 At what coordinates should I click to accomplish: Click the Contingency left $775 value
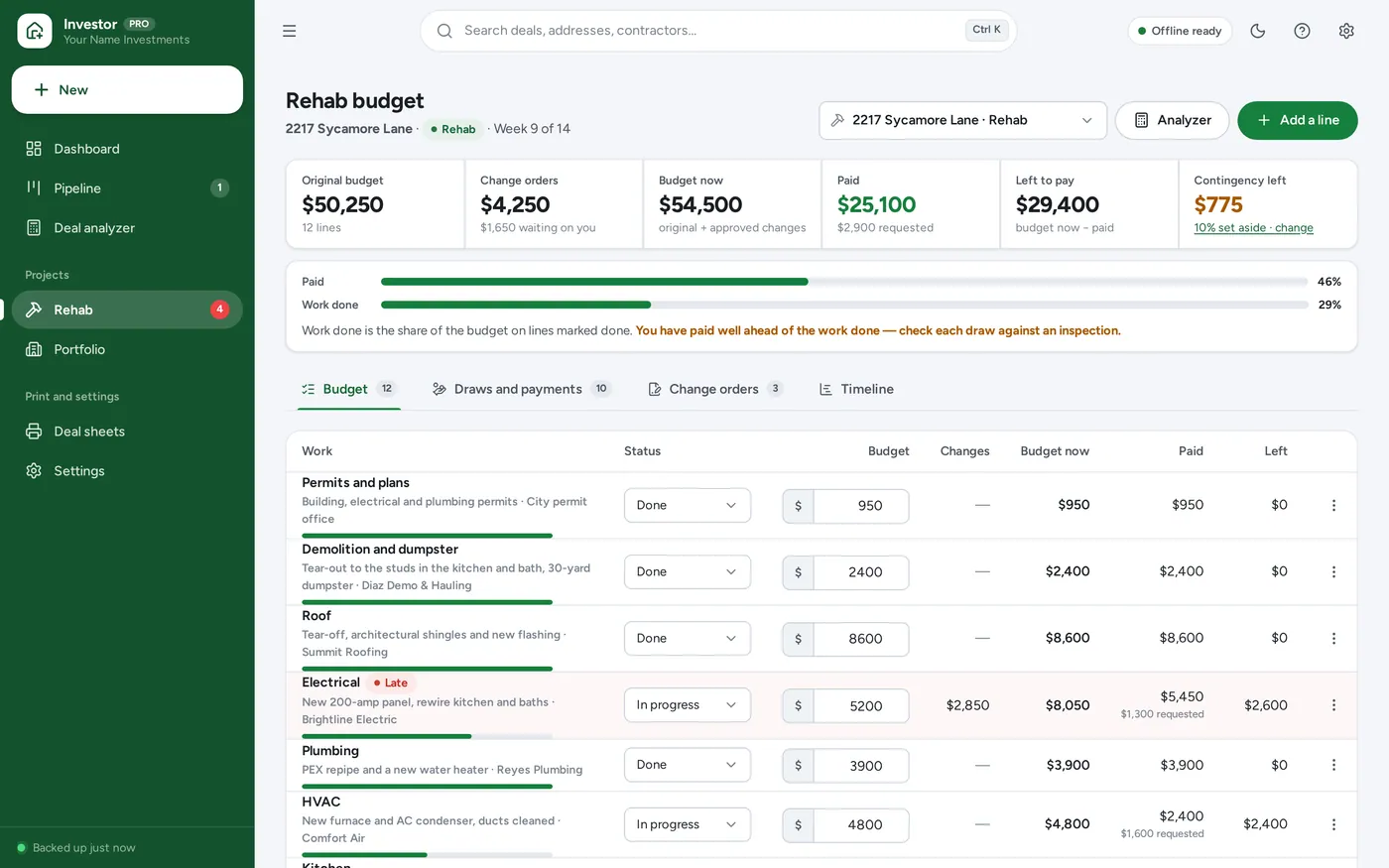(1218, 204)
